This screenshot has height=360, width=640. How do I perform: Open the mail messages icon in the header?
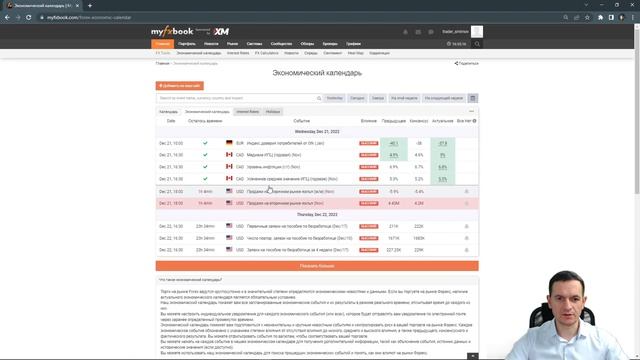click(x=418, y=32)
